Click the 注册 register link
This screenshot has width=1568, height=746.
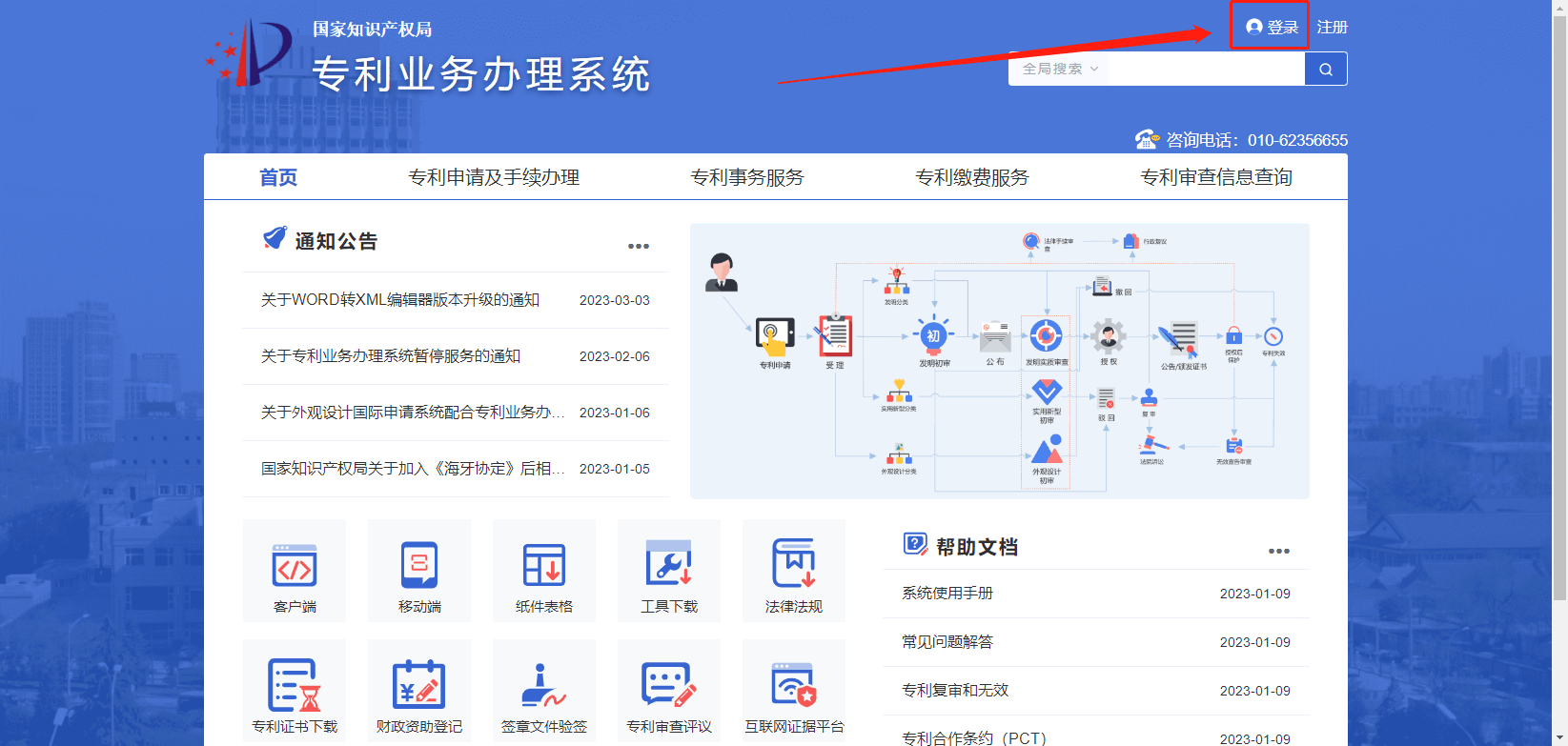point(1333,27)
